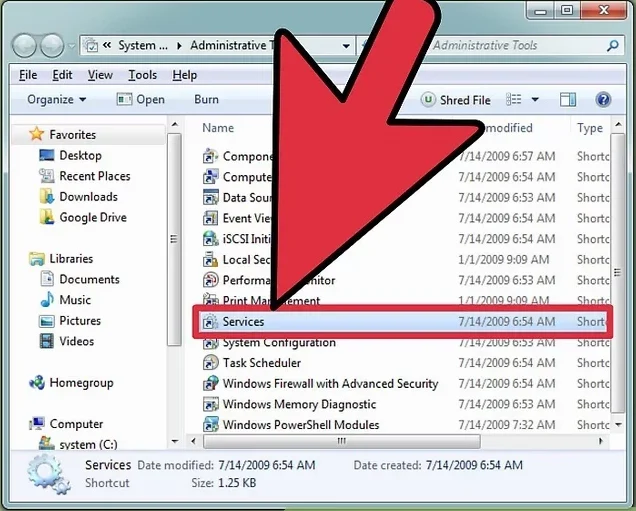Click the Back navigation button

coord(25,45)
